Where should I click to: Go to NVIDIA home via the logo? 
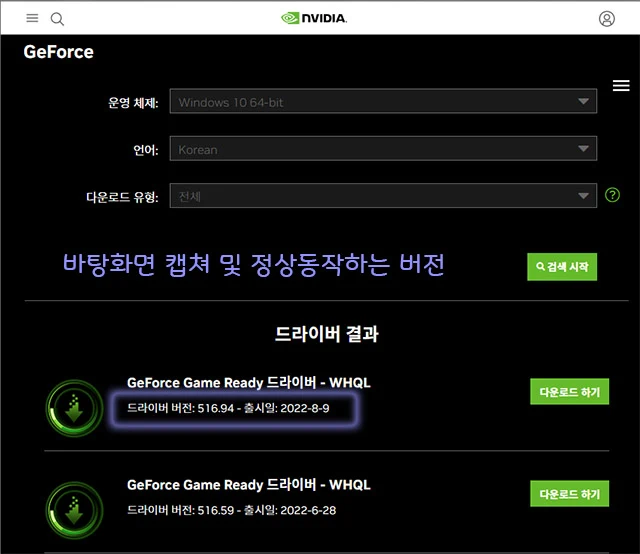tap(314, 18)
